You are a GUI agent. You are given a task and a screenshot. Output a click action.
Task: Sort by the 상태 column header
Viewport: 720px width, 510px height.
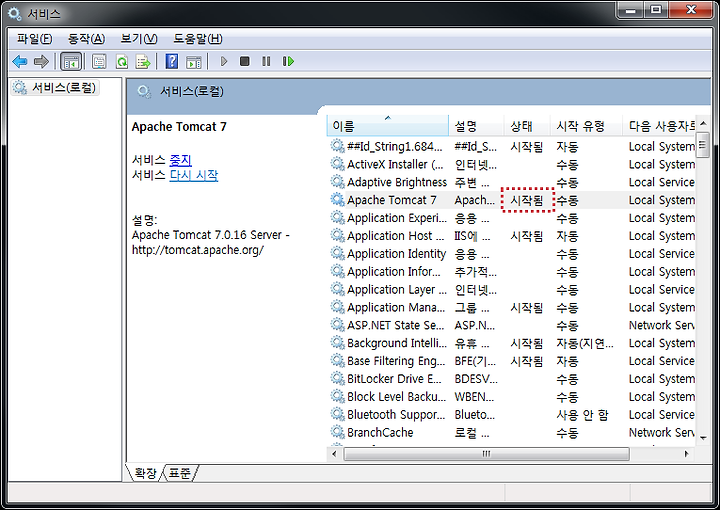tap(527, 126)
